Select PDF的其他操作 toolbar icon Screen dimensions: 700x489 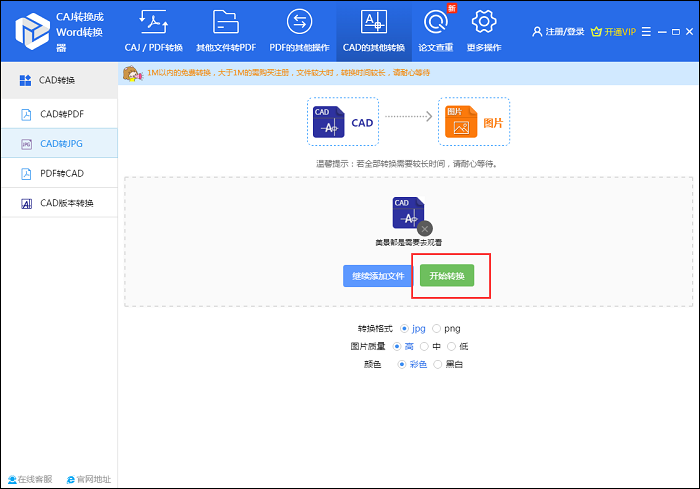[x=299, y=29]
